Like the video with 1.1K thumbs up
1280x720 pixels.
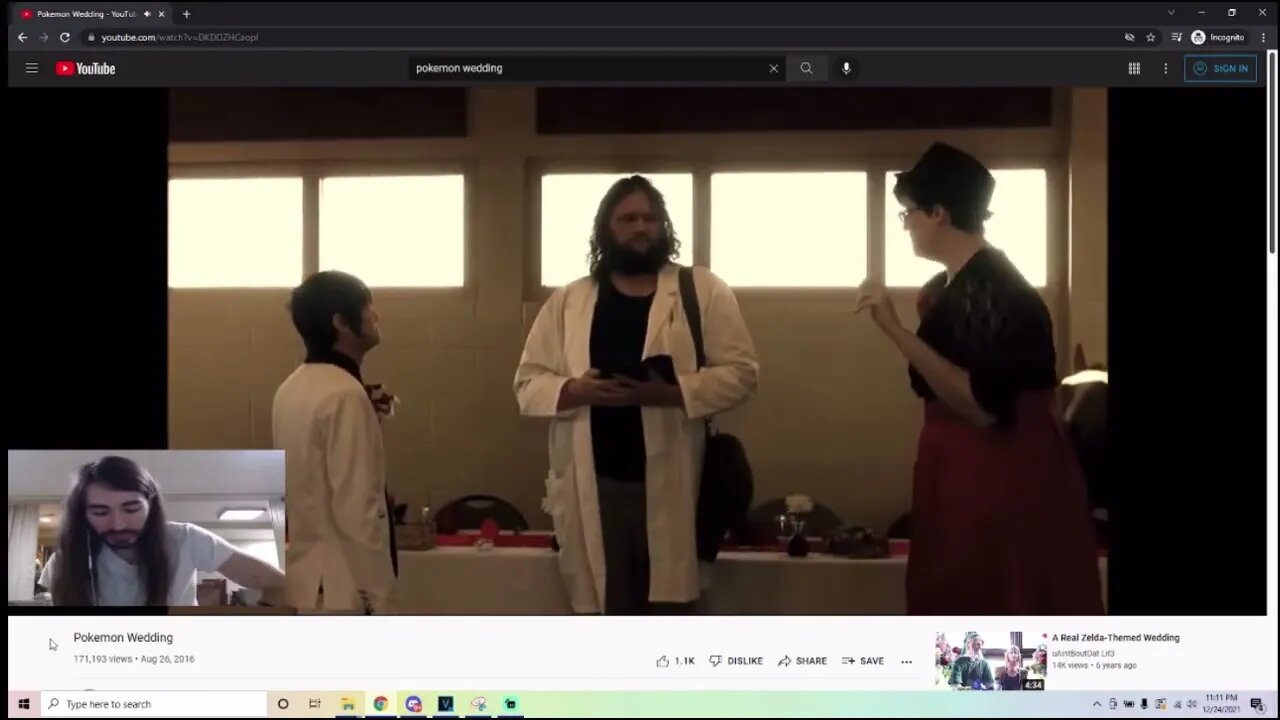[x=675, y=661]
